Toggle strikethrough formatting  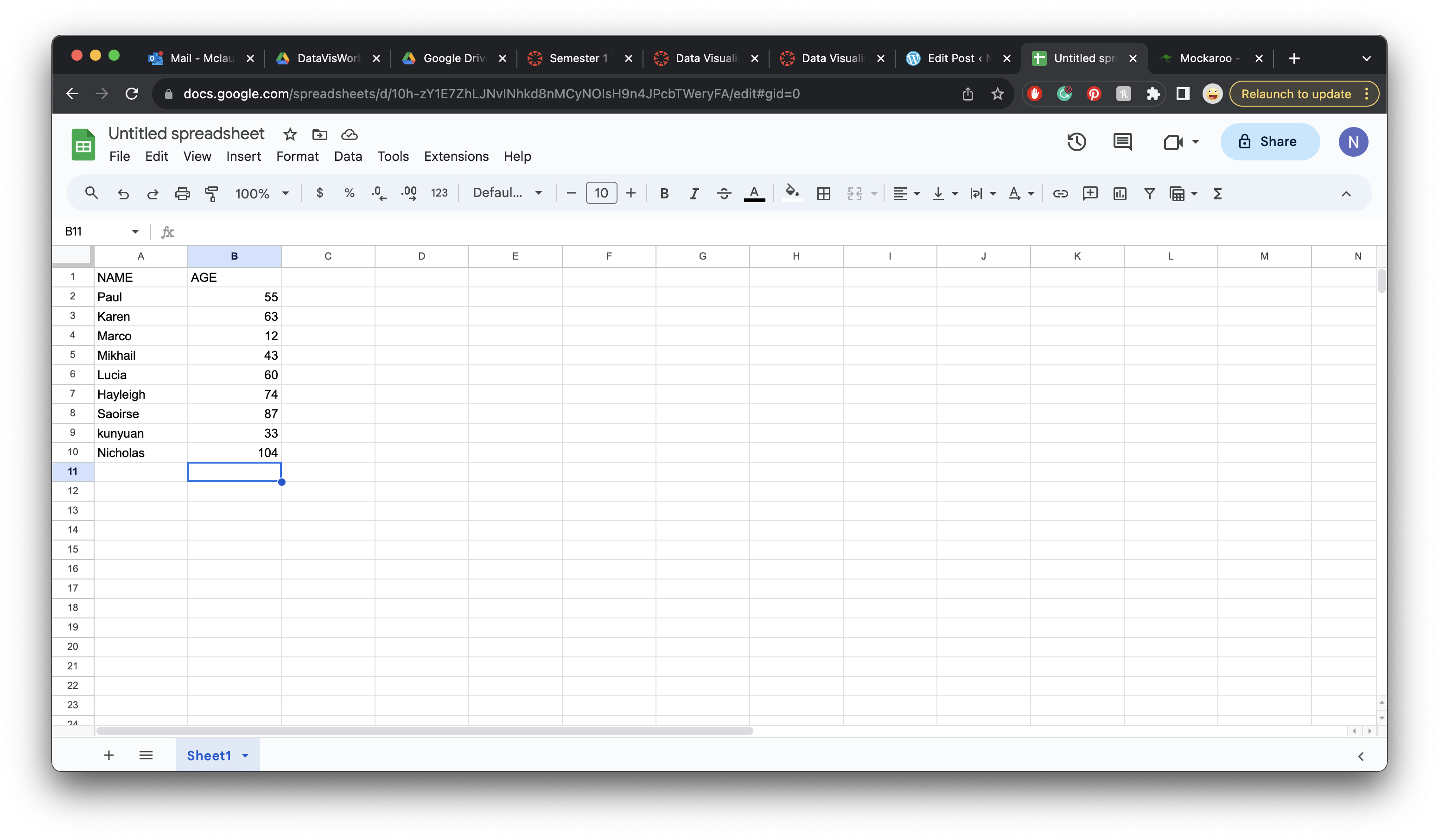tap(724, 194)
